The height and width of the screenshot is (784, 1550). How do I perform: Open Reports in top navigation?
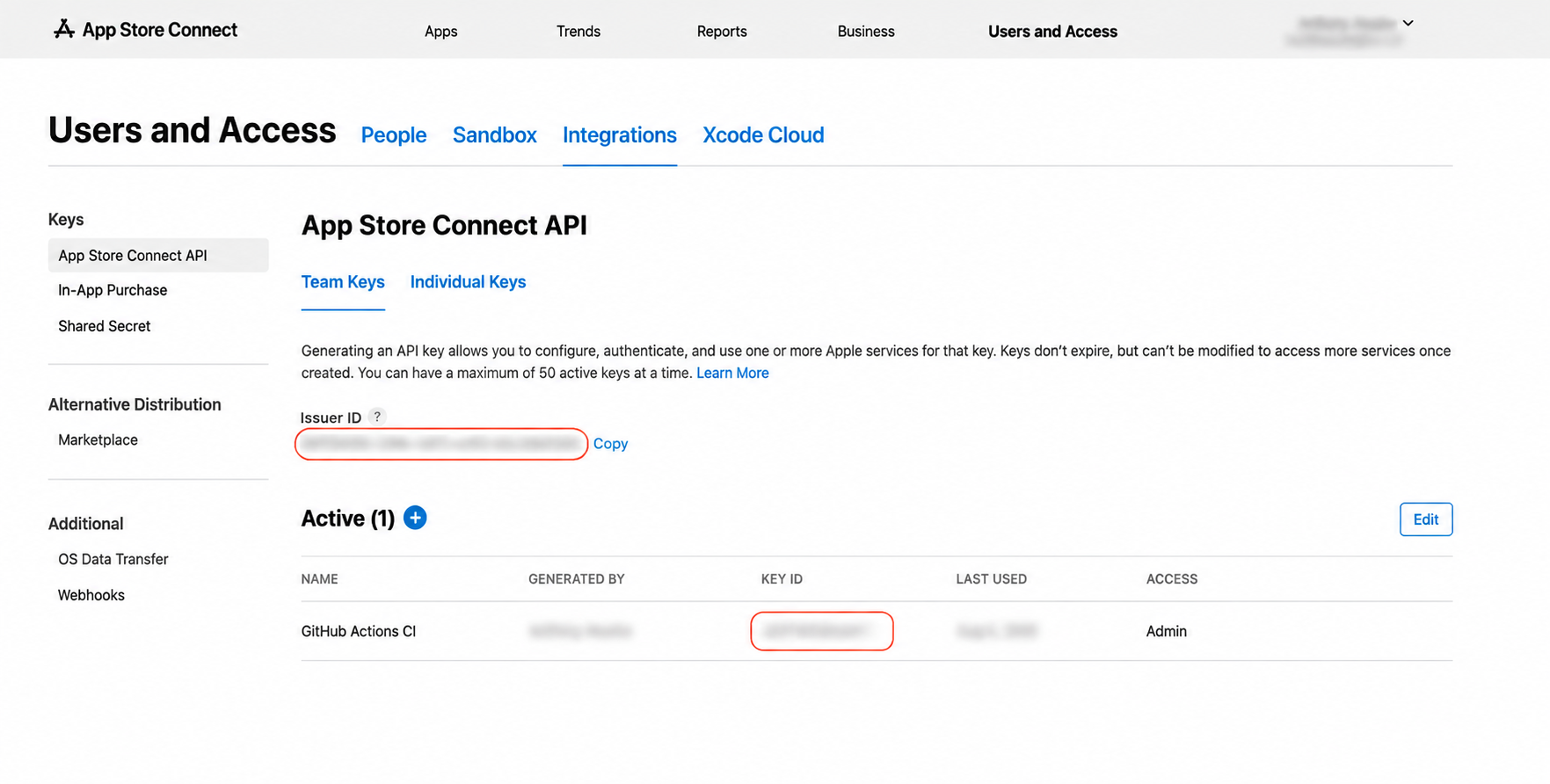(722, 31)
